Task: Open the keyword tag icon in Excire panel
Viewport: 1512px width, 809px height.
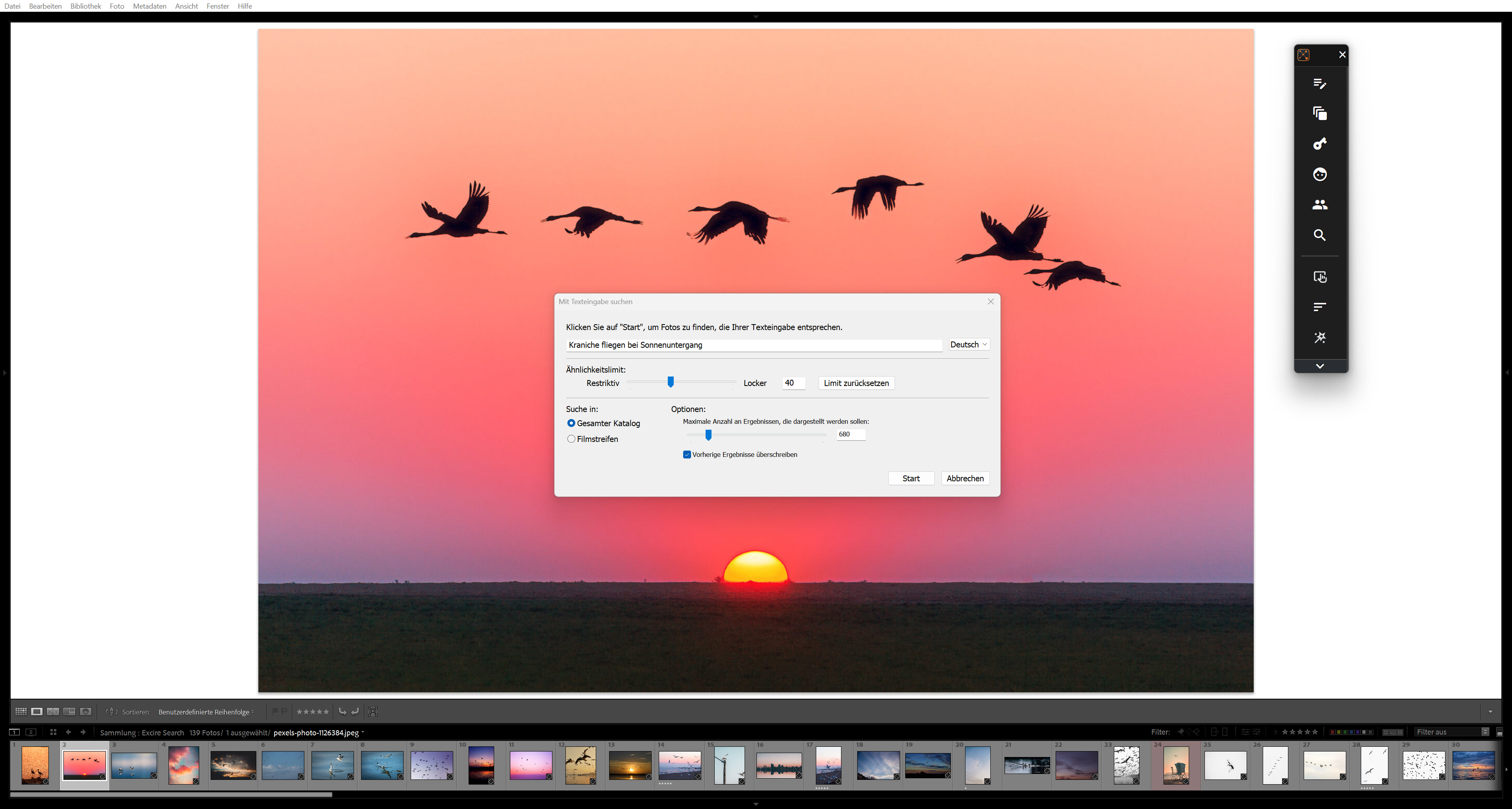Action: (x=1319, y=144)
